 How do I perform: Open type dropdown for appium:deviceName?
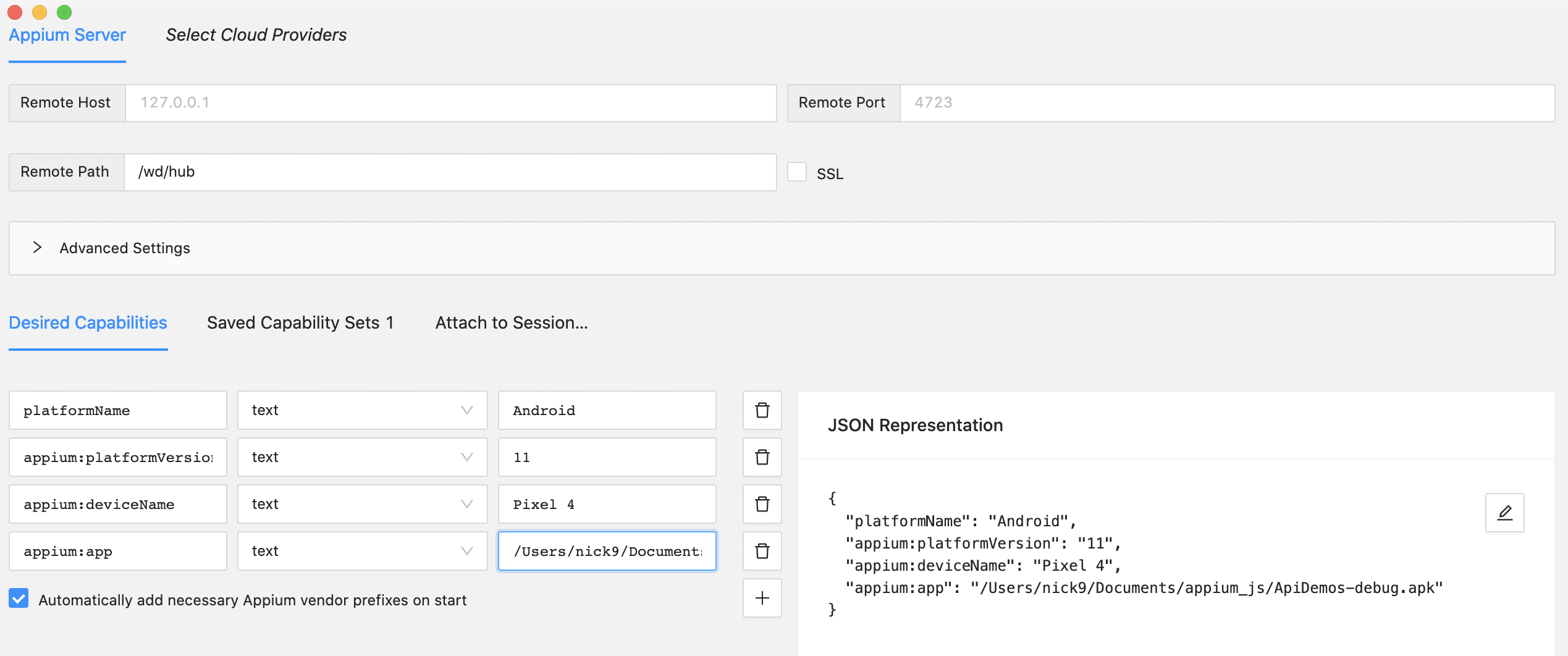tap(362, 504)
